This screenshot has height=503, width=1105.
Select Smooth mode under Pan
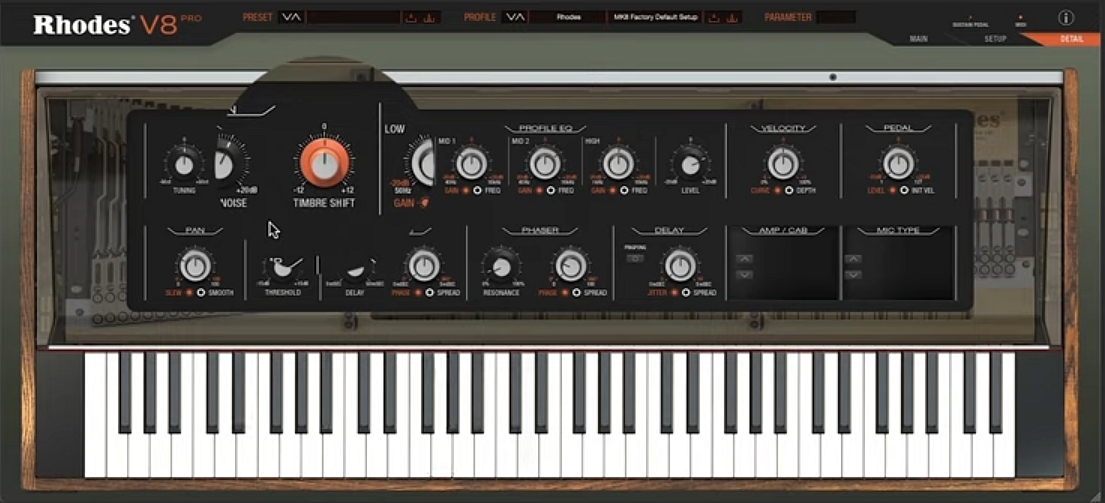click(201, 292)
